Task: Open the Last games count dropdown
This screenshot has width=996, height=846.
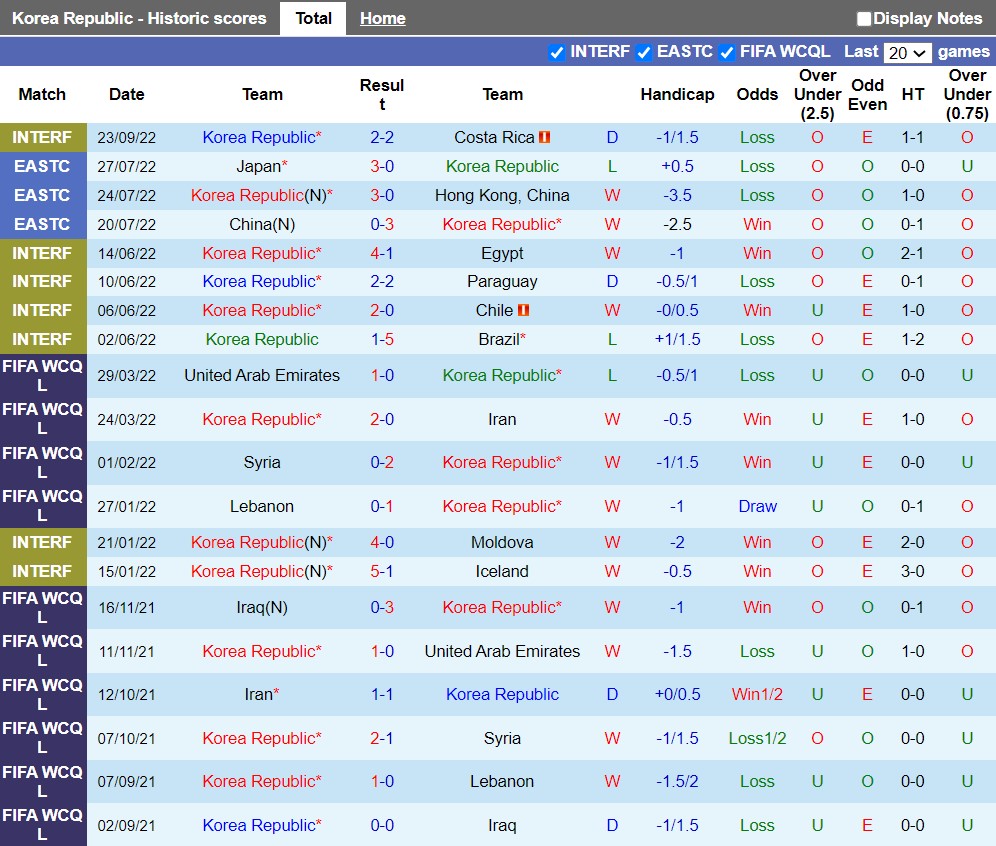Action: click(x=908, y=53)
